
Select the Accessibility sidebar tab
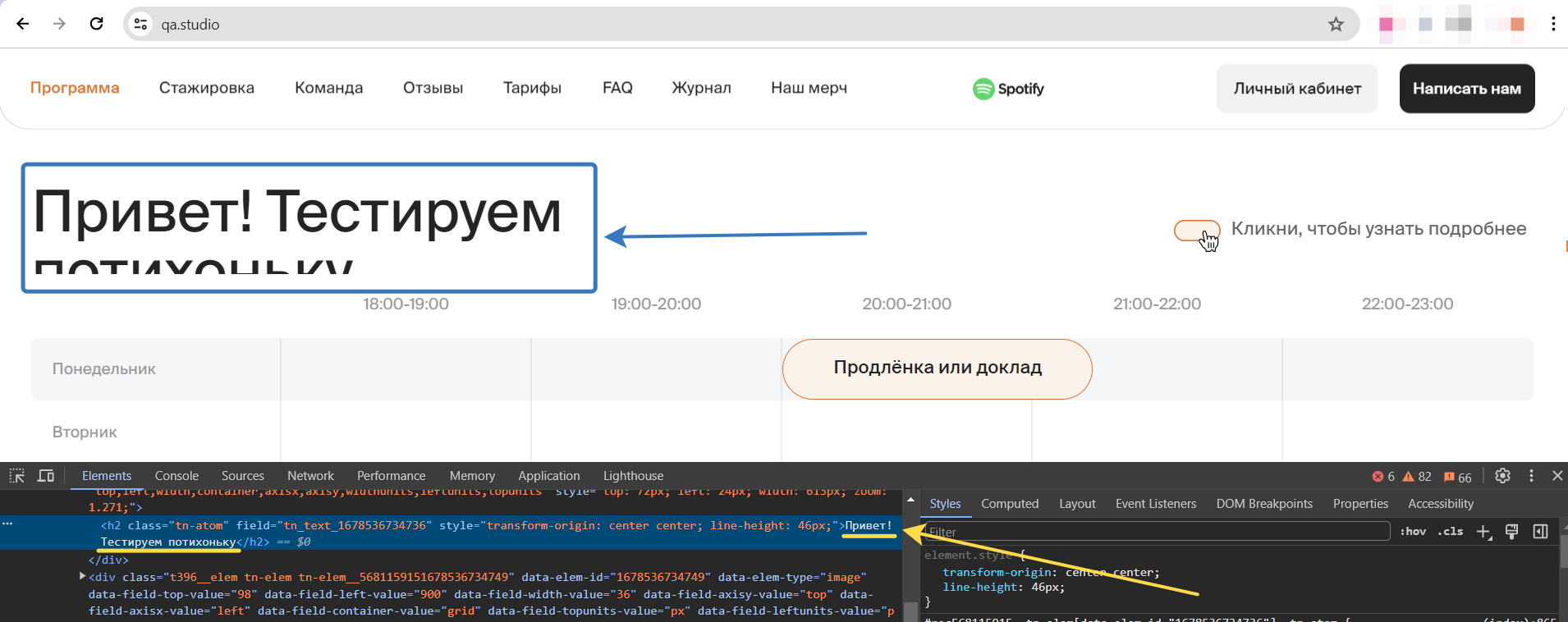(1441, 504)
